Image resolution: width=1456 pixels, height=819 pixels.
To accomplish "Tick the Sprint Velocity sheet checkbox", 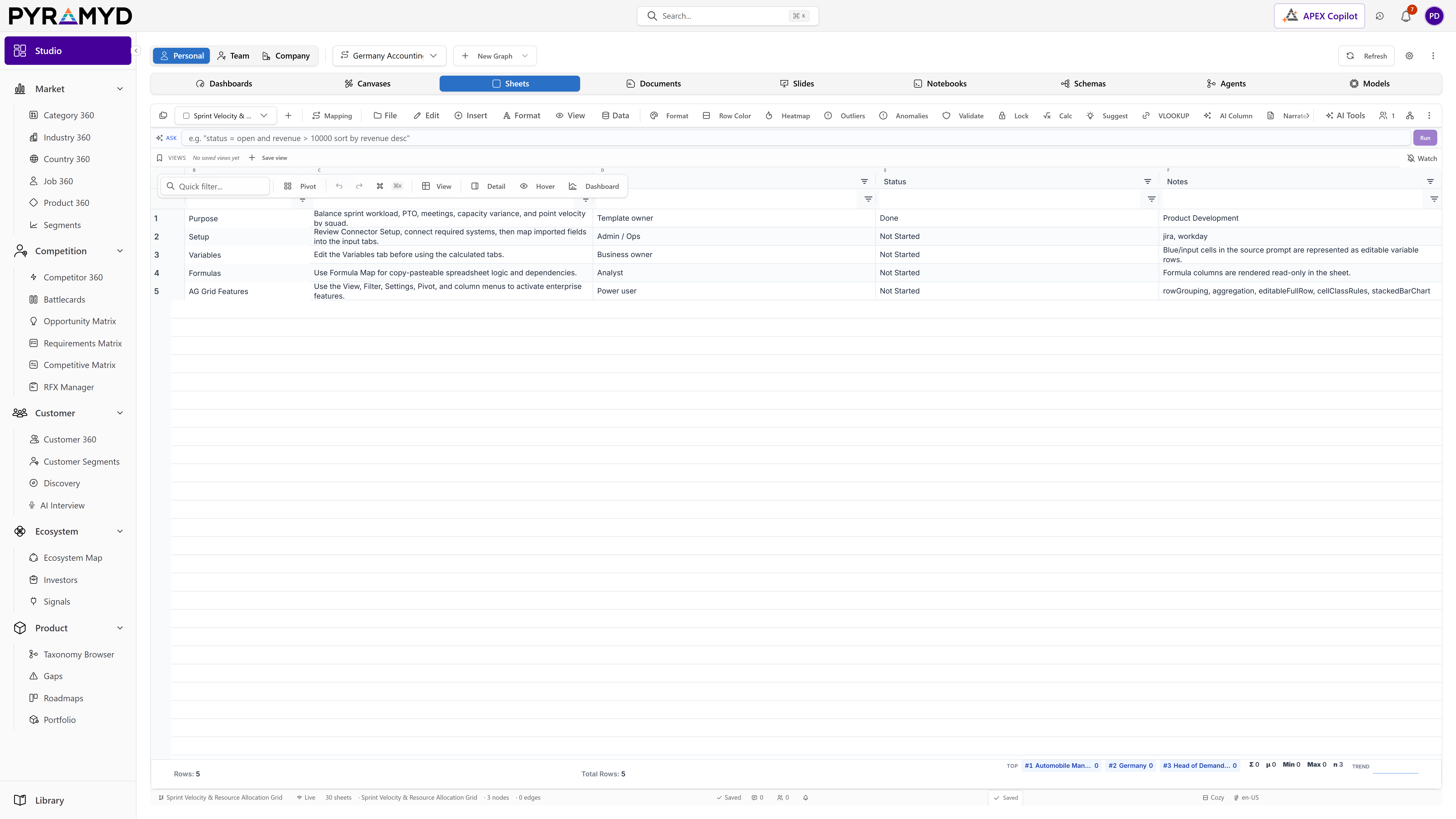I will coord(186,116).
